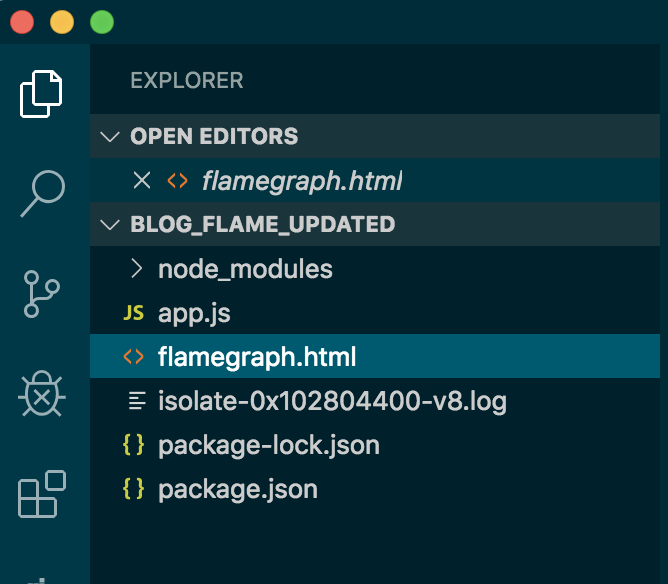Open the Source Control branch icon
The image size is (668, 584).
coord(41,294)
